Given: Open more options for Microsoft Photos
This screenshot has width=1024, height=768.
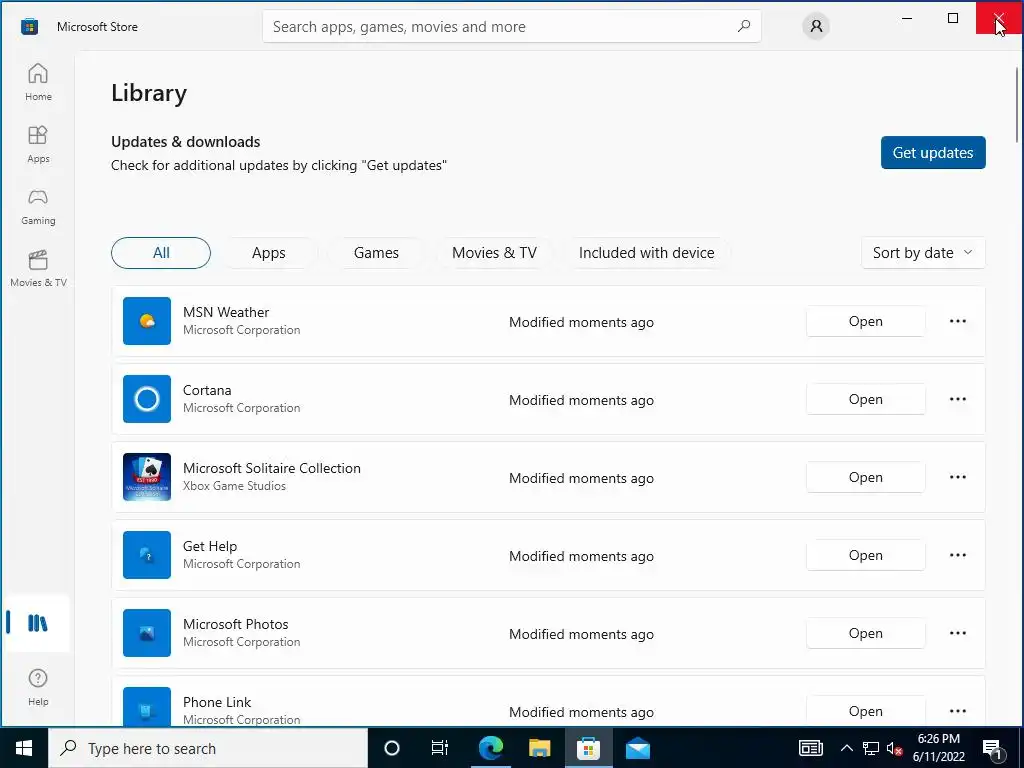Looking at the screenshot, I should [957, 633].
